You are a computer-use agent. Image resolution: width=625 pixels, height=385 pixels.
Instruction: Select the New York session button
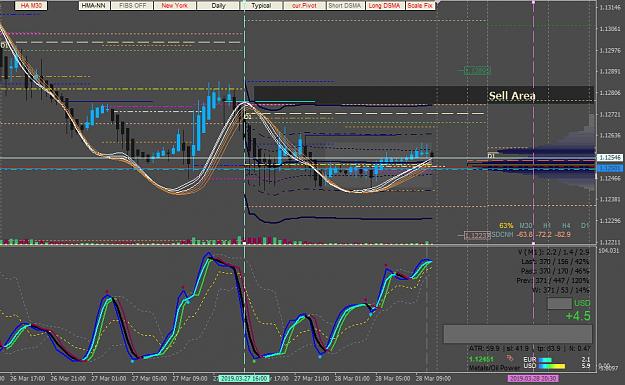pos(175,6)
